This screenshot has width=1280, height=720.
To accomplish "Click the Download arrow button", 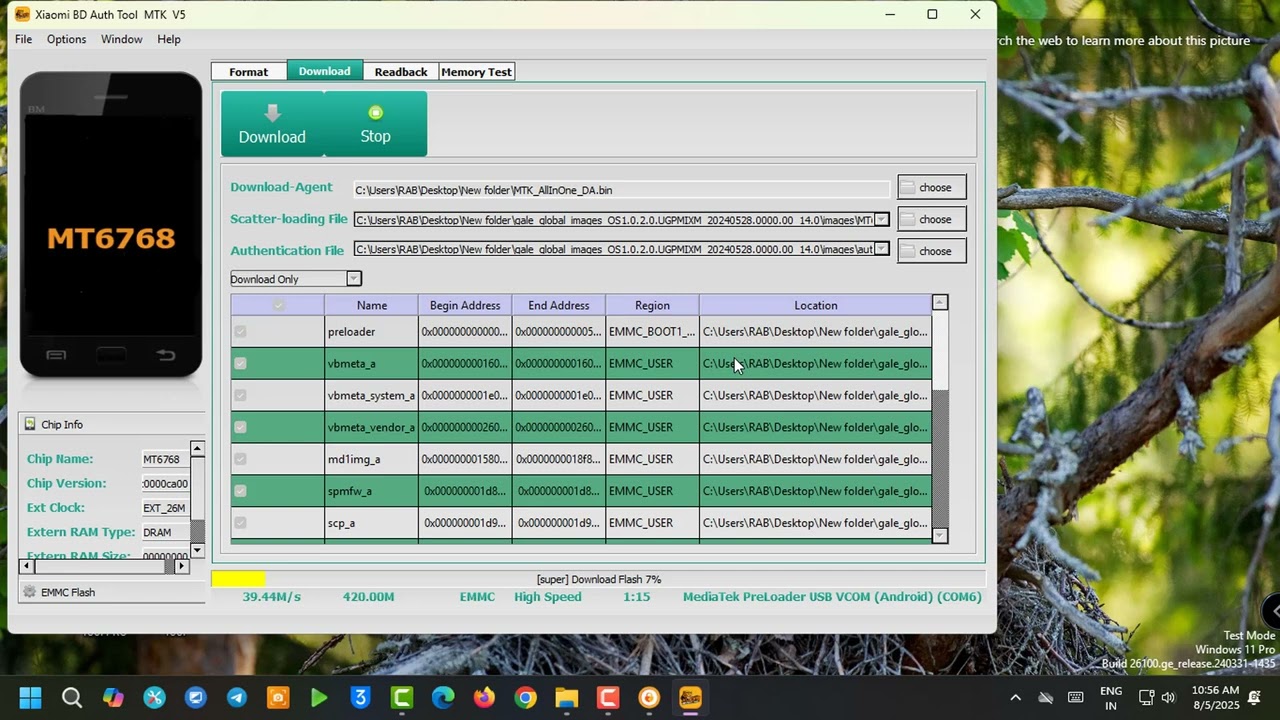I will [272, 124].
